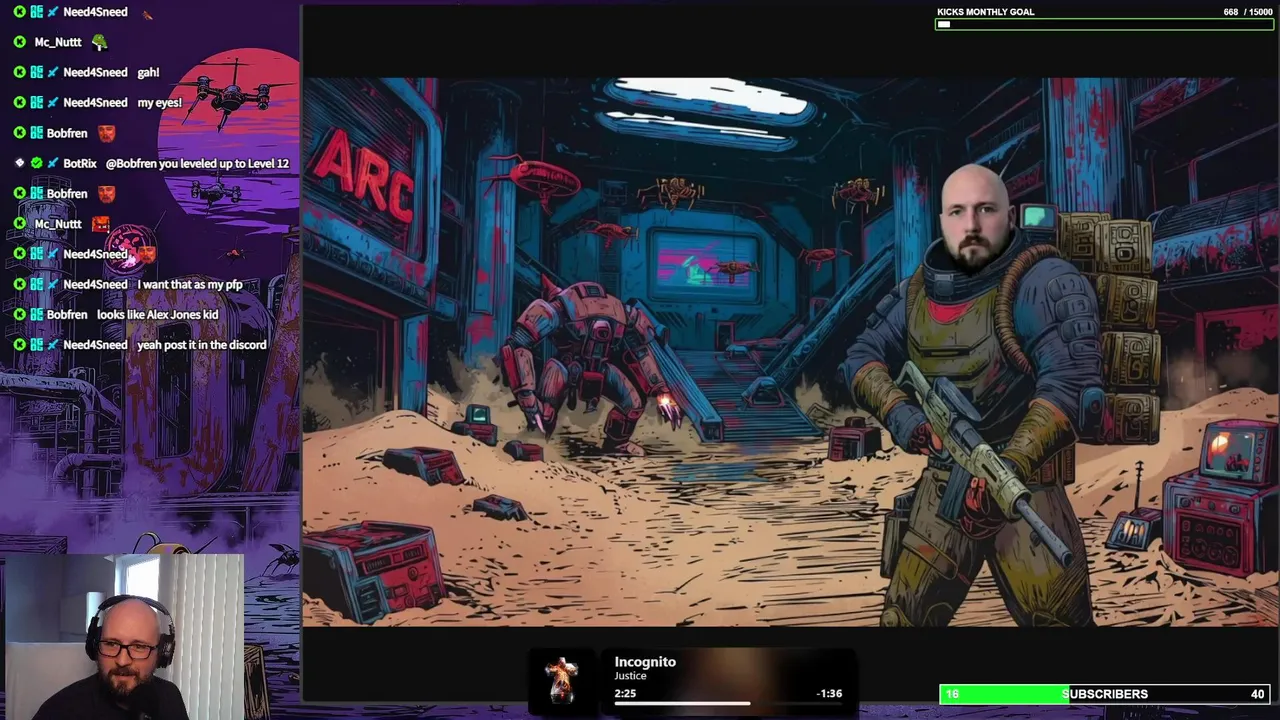Click the song title 'Incognito'
Screen dimensions: 1280x720
pos(645,662)
